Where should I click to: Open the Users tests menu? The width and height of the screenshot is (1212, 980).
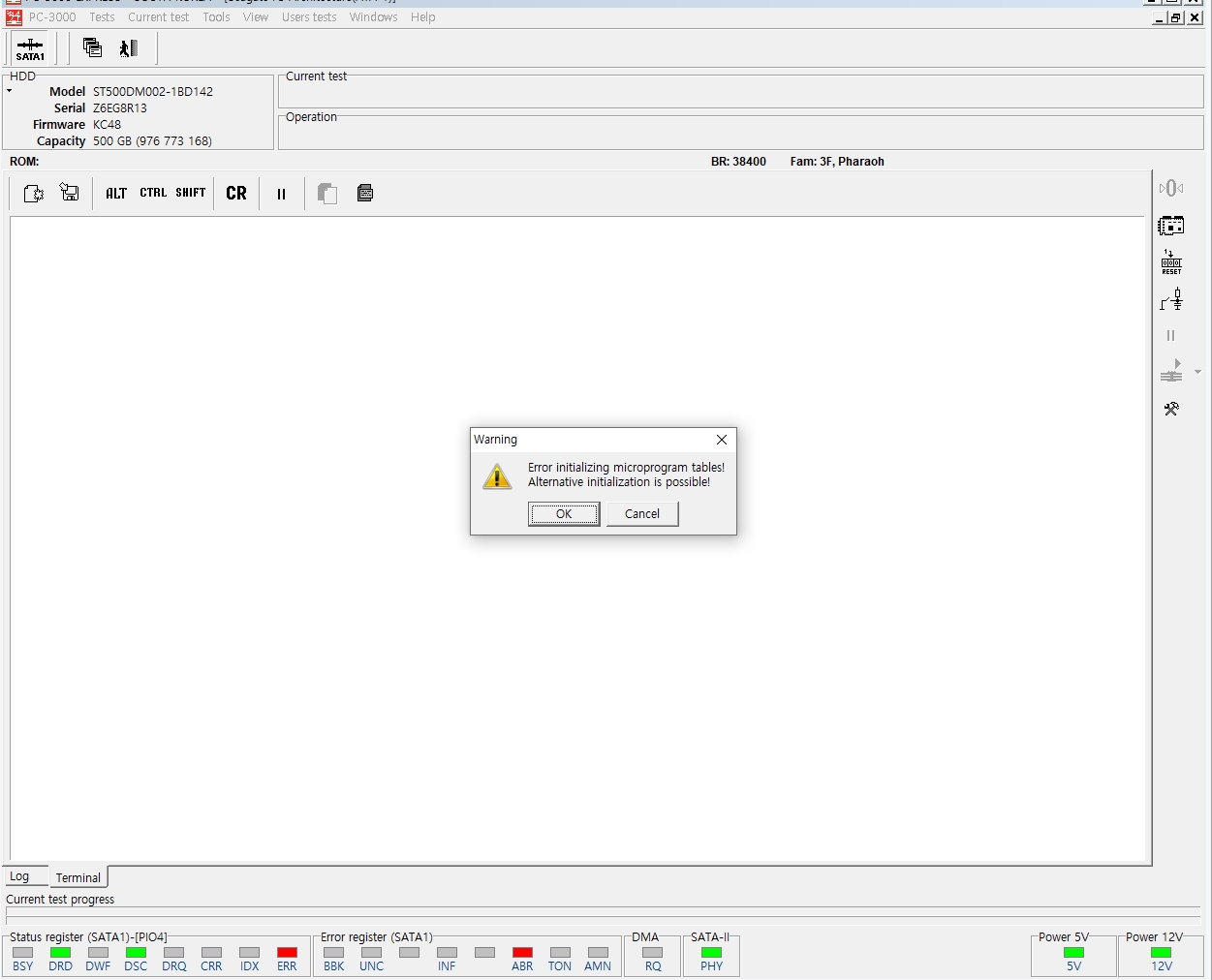click(x=309, y=17)
